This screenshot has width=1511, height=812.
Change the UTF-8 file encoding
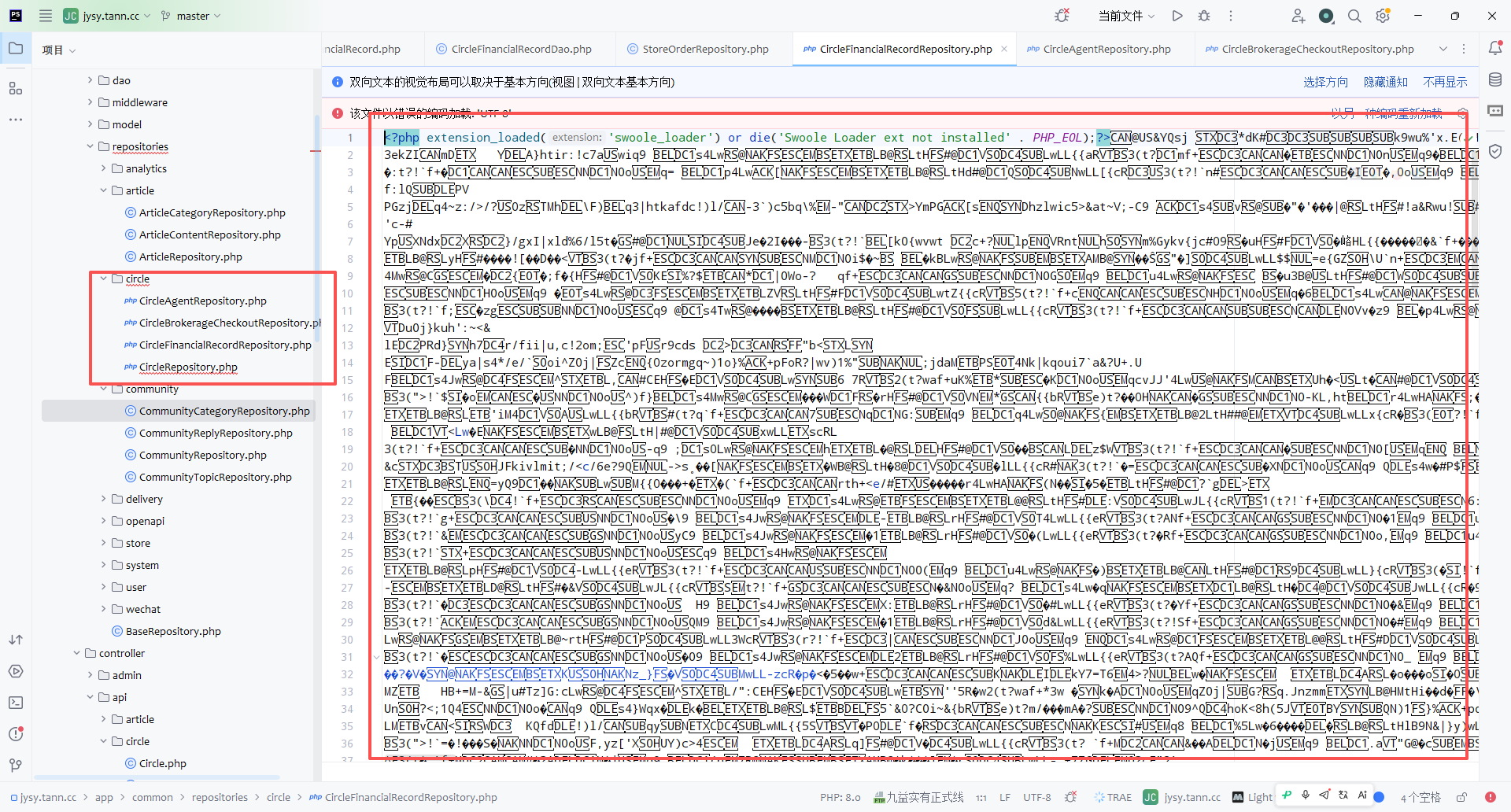coord(1036,797)
